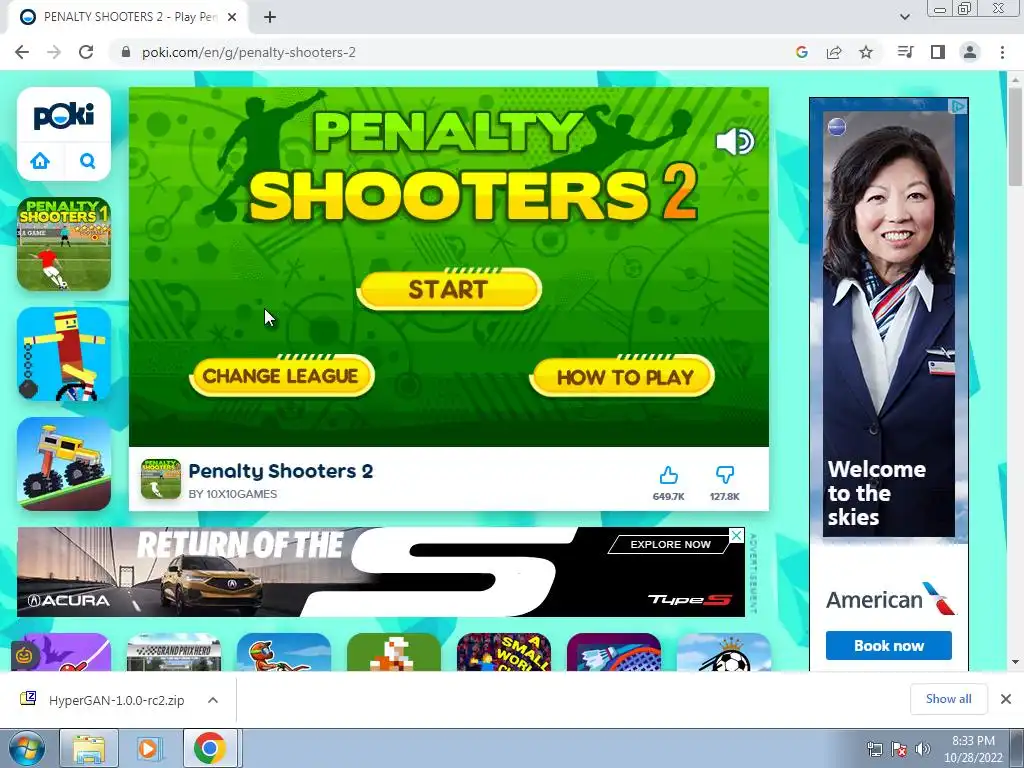The height and width of the screenshot is (768, 1024).
Task: Click the network icon in tray
Action: point(874,749)
